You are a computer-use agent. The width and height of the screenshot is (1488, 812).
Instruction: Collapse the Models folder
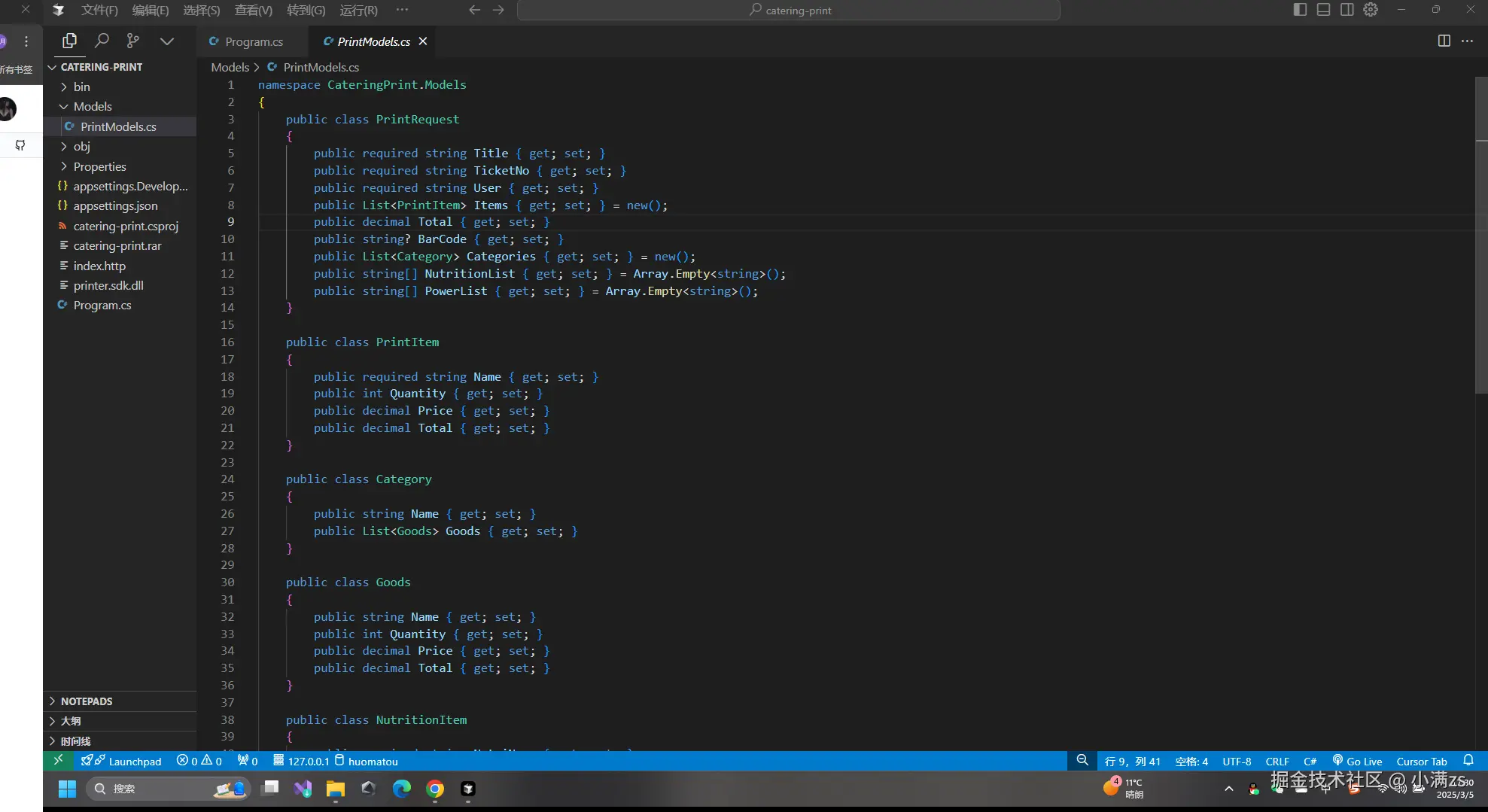click(x=92, y=106)
